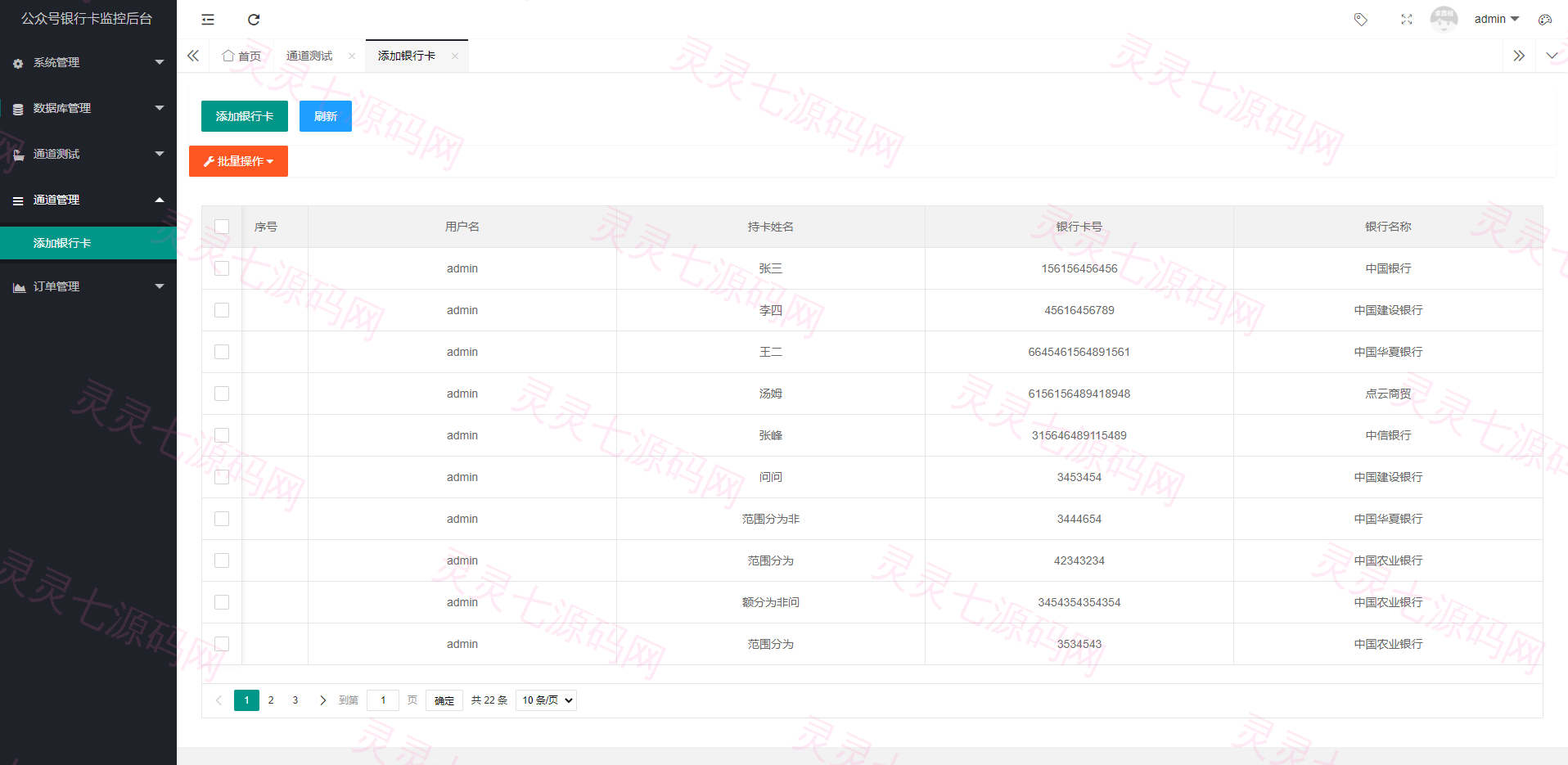Expand the 数据库管理 menu
Viewport: 1568px width, 765px height.
click(88, 108)
